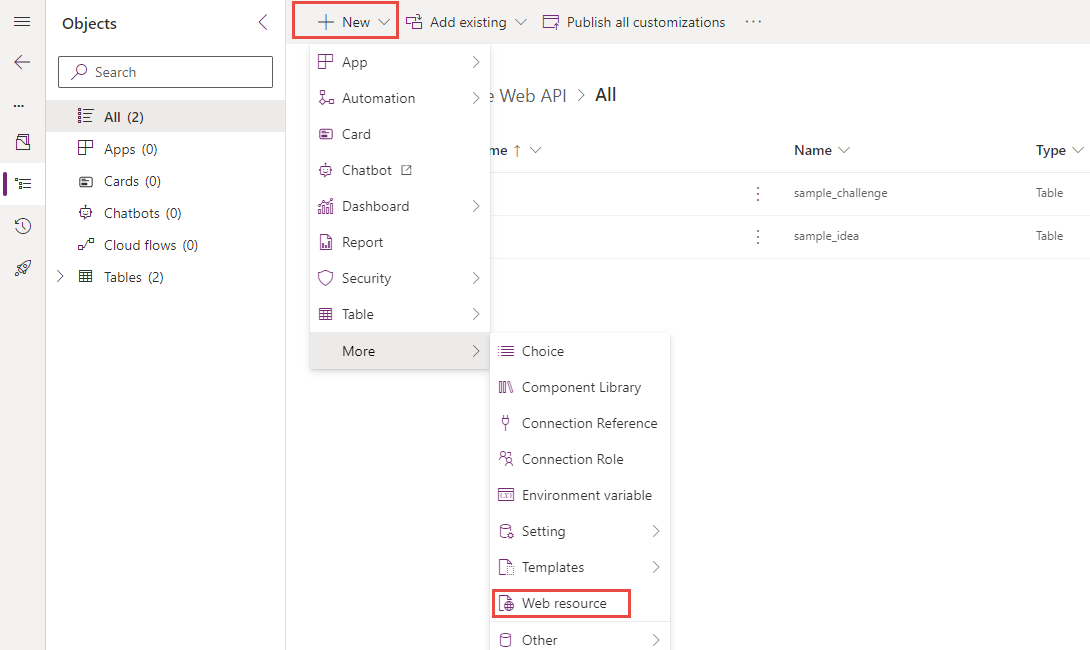Click the All breadcrumb link

click(605, 94)
